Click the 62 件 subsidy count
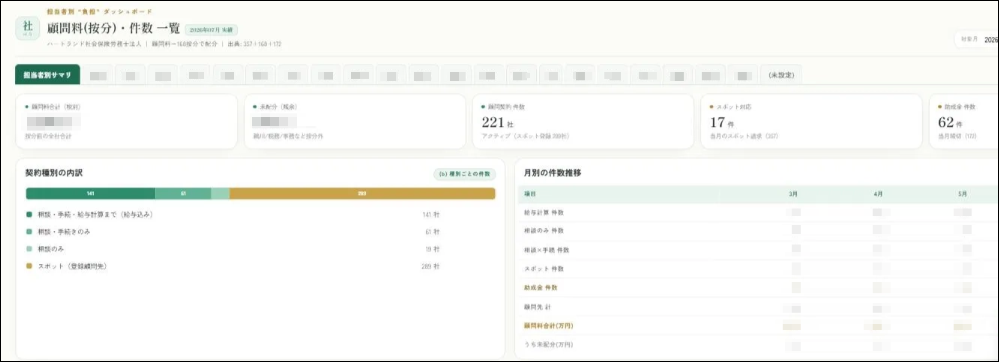This screenshot has width=999, height=362. coord(951,122)
